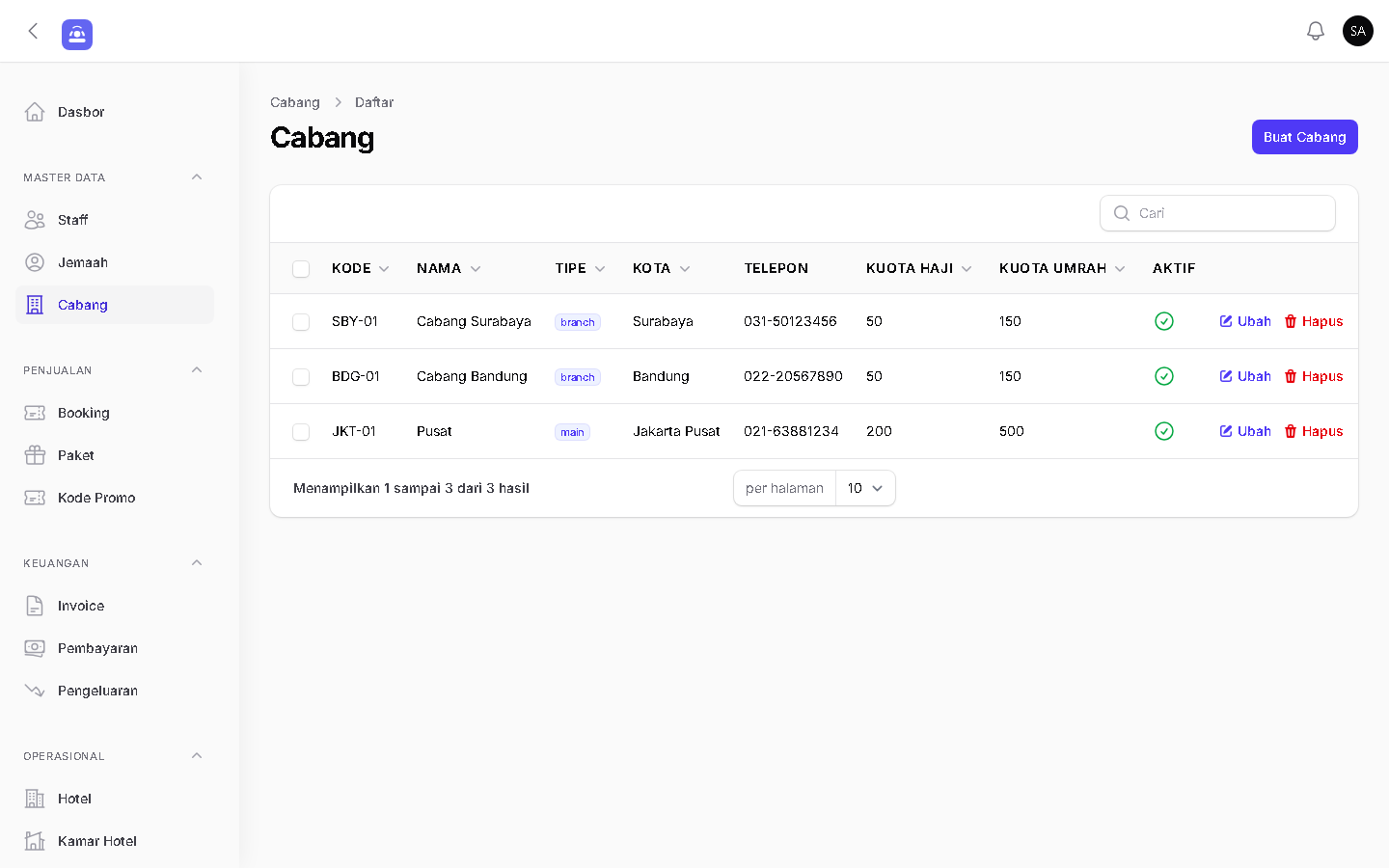Focus the Cari search field

point(1217,213)
